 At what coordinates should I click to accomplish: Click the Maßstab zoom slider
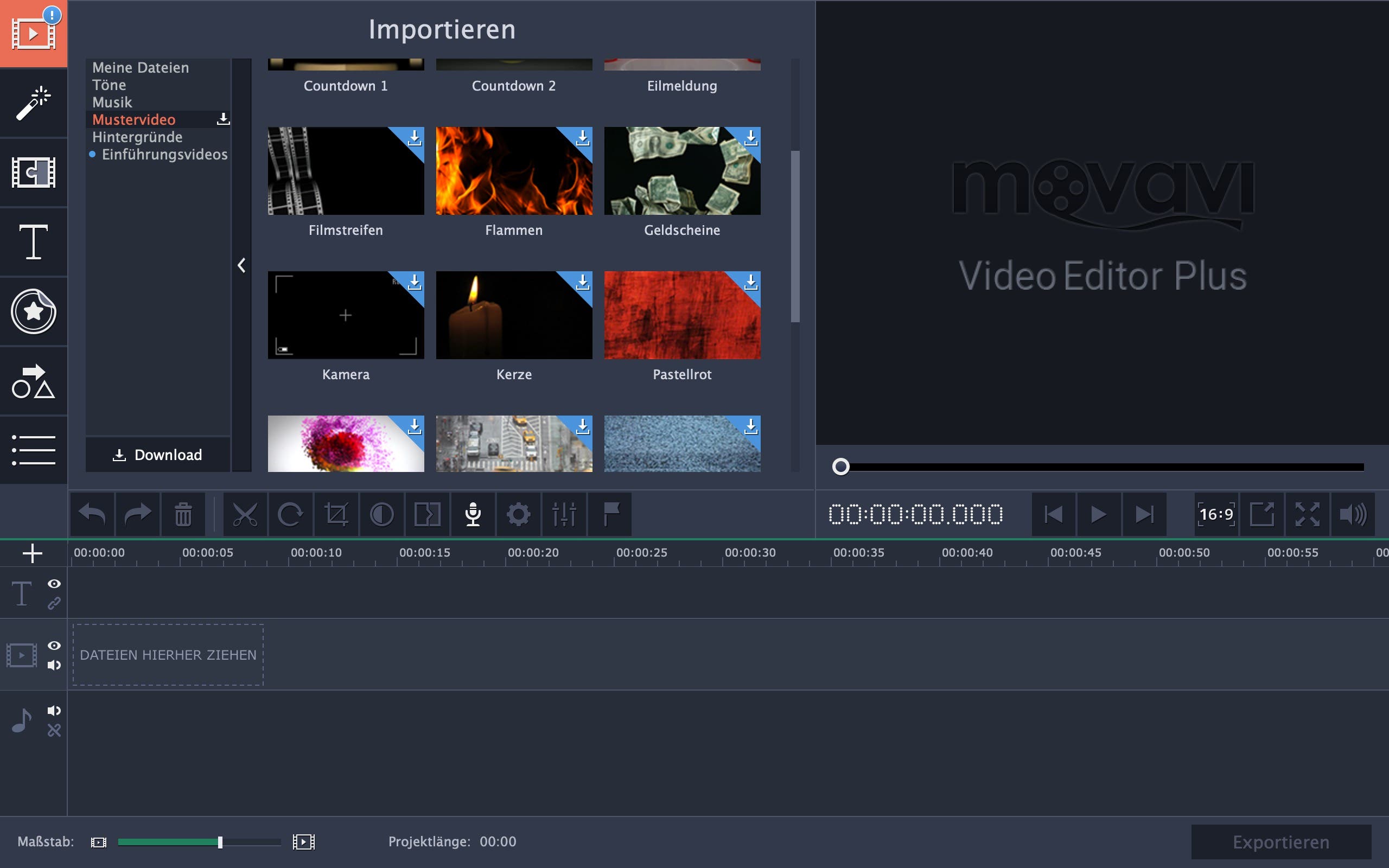point(220,842)
